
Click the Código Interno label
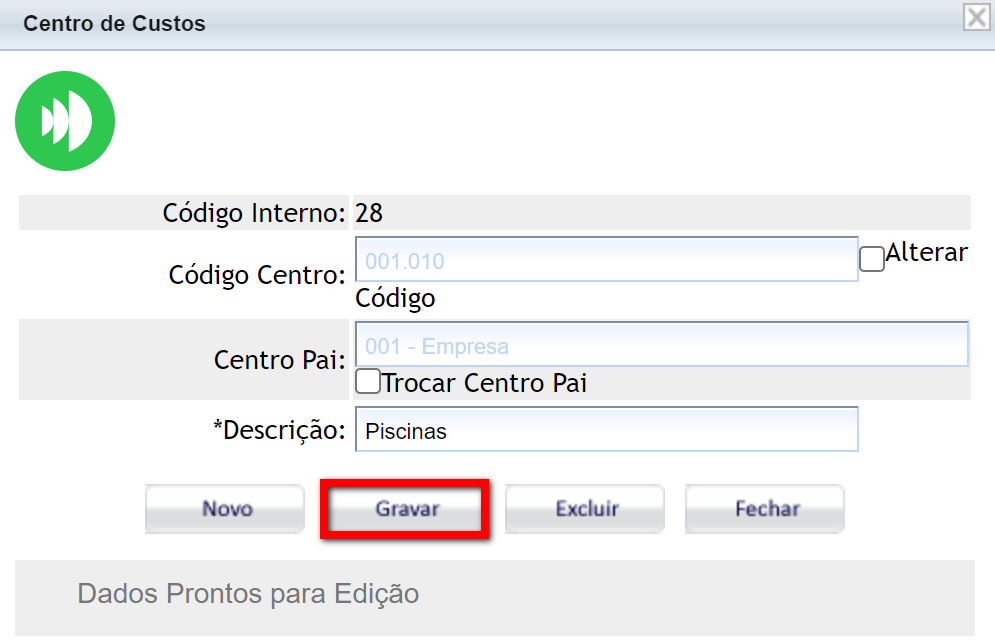tap(254, 213)
